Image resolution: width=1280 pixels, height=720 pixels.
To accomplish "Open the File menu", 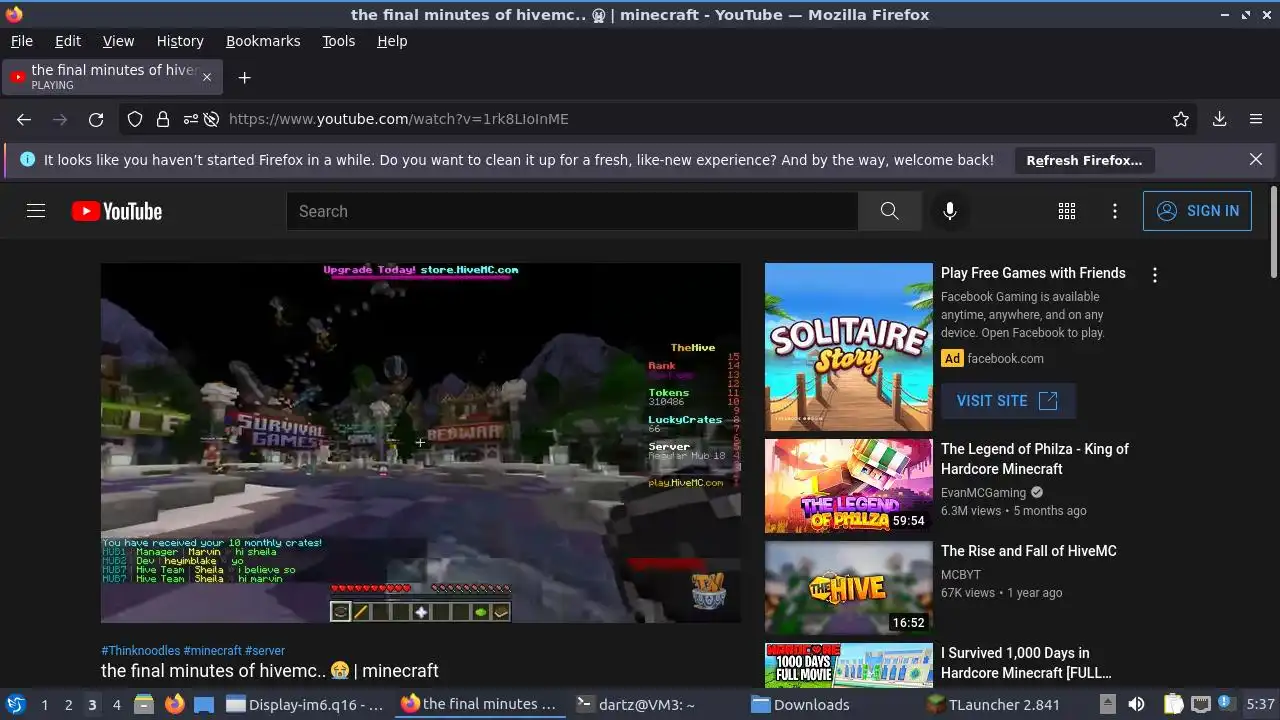I will (21, 41).
